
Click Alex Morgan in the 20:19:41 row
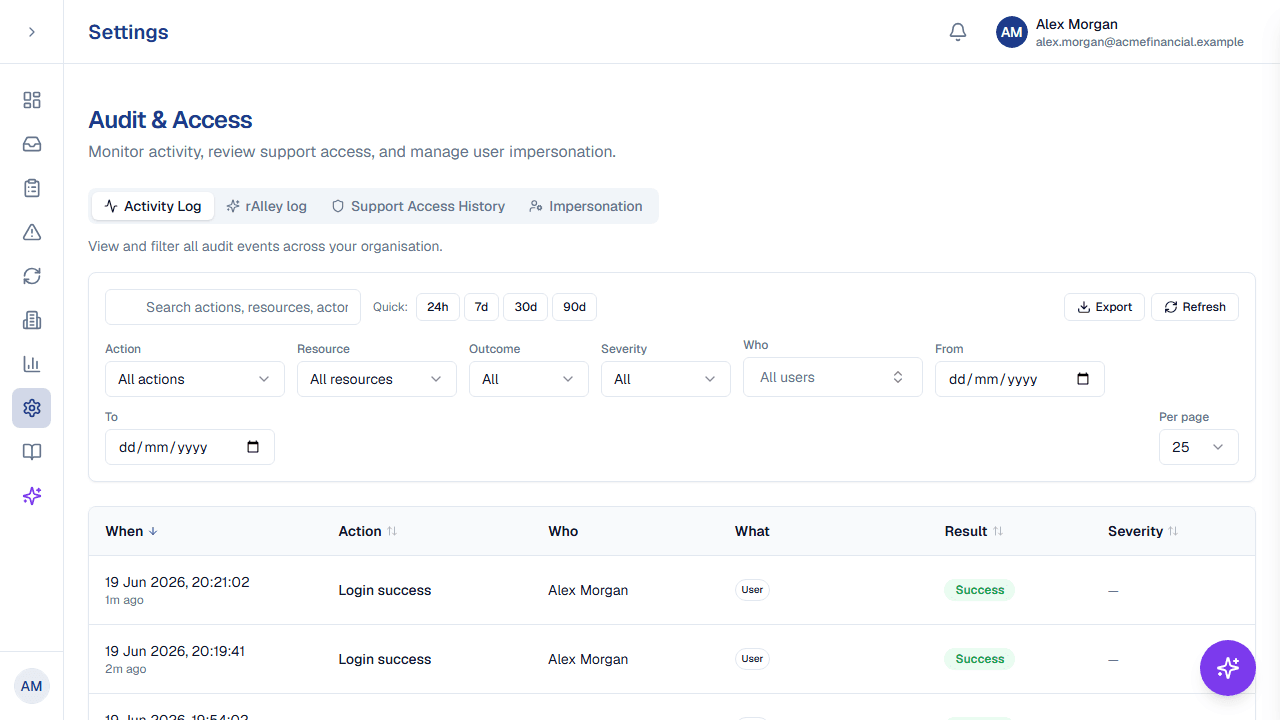pos(588,659)
